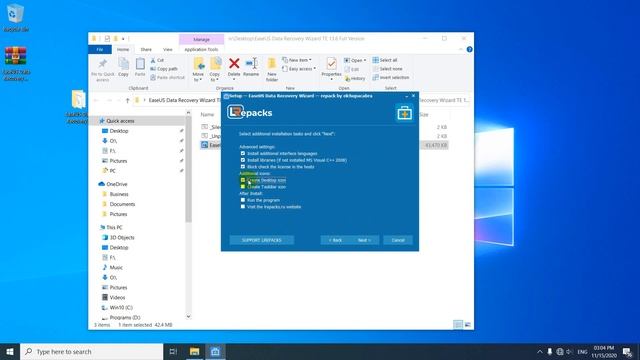Go up one folder level in Explorer
Screen dimensions: 640x360
click(127, 100)
